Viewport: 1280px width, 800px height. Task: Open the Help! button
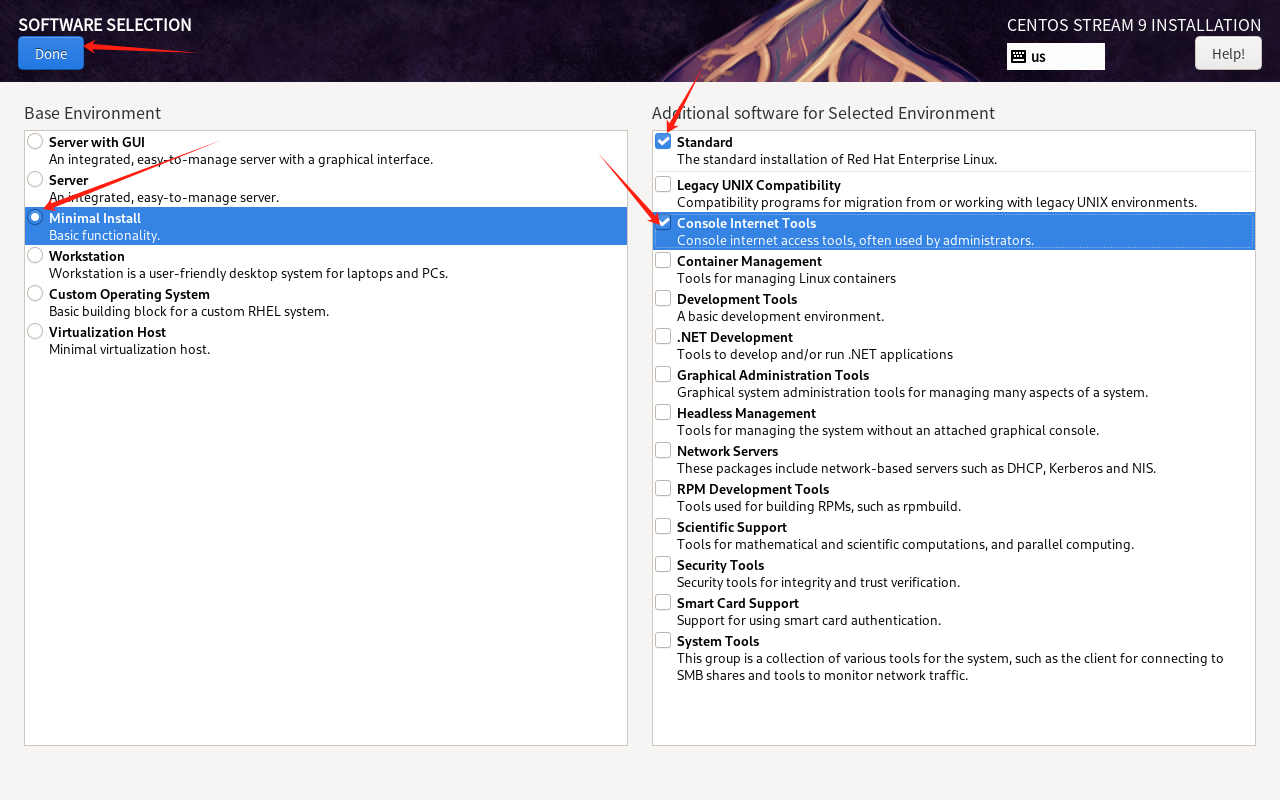point(1228,53)
